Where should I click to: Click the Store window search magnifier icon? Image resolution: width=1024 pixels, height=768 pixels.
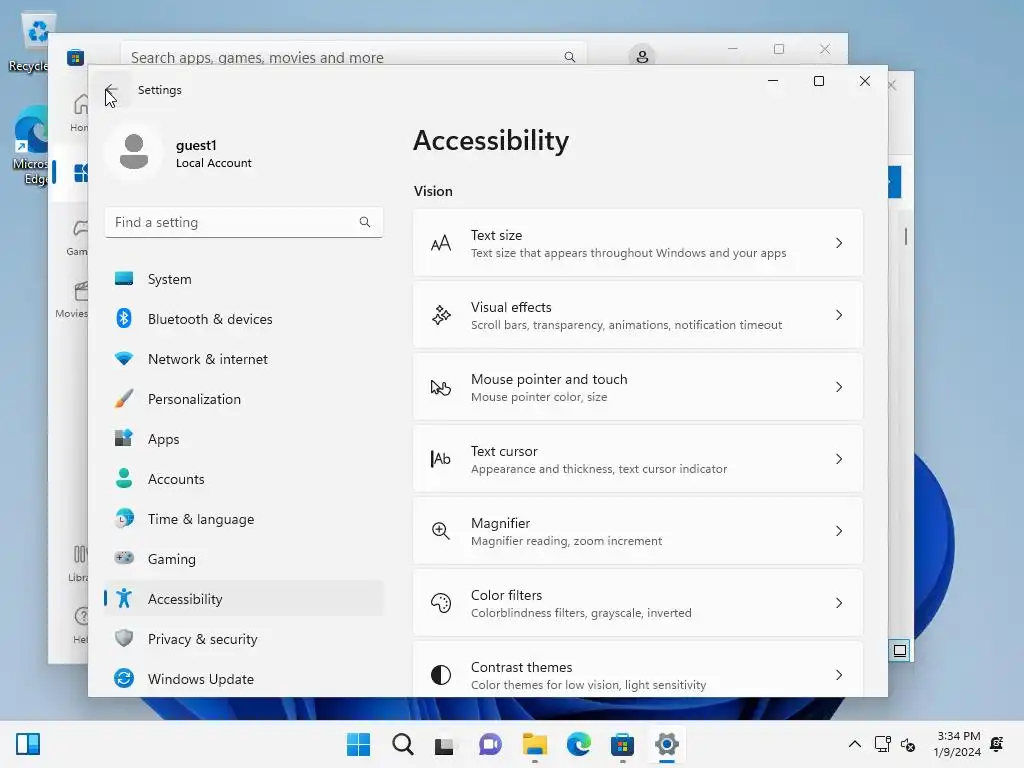[x=569, y=57]
